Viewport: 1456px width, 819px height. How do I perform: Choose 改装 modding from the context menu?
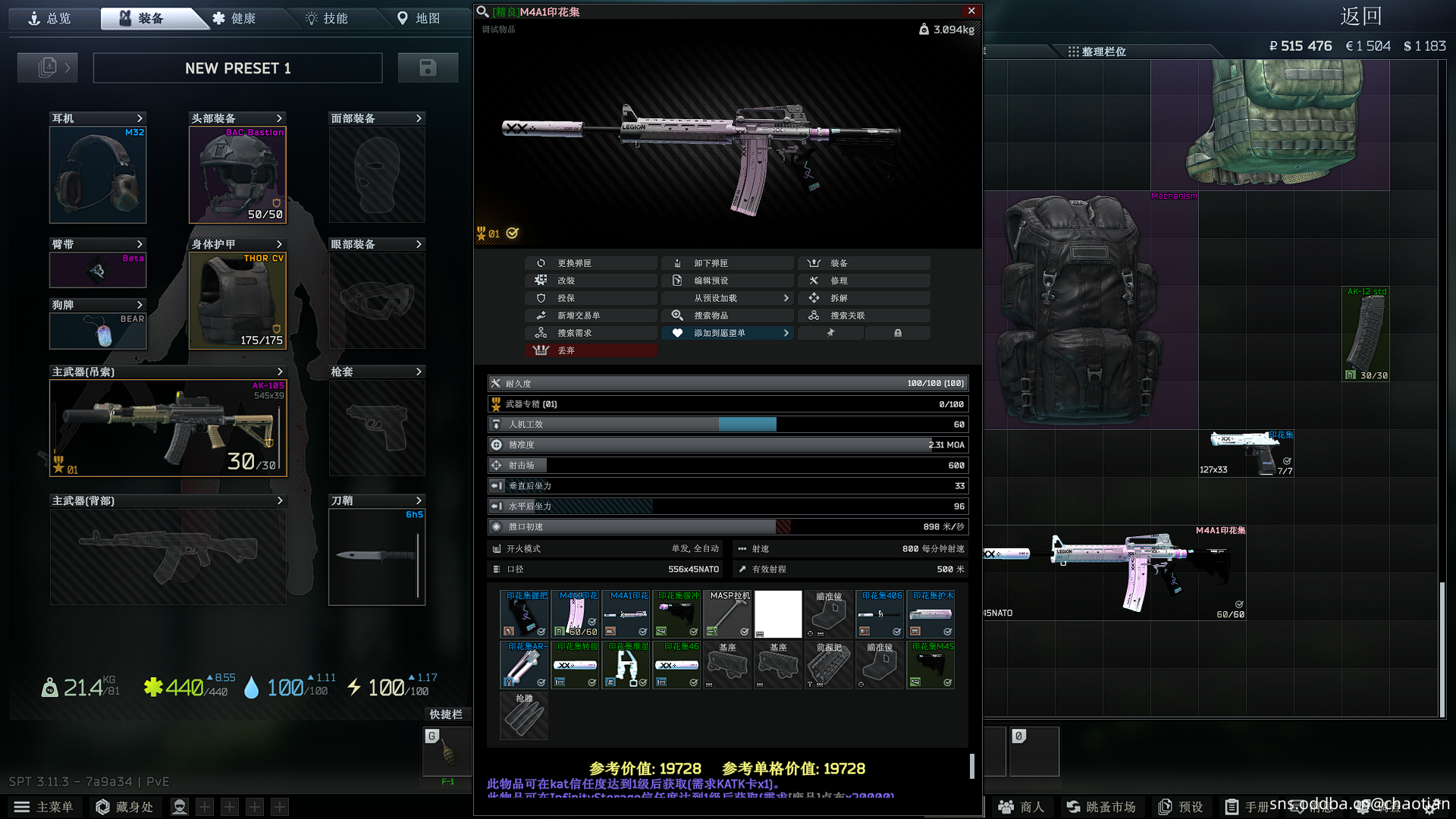click(x=591, y=281)
